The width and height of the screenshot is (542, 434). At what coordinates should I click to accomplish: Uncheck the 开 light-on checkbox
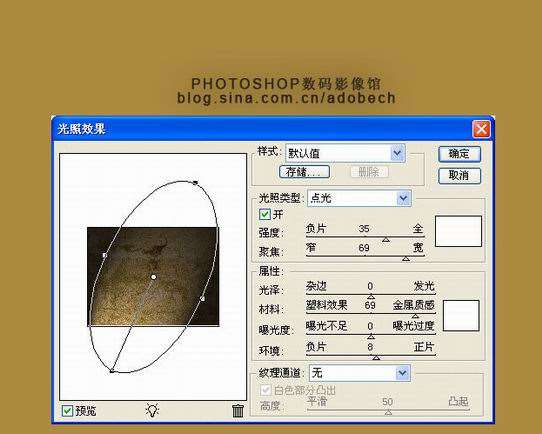point(264,214)
